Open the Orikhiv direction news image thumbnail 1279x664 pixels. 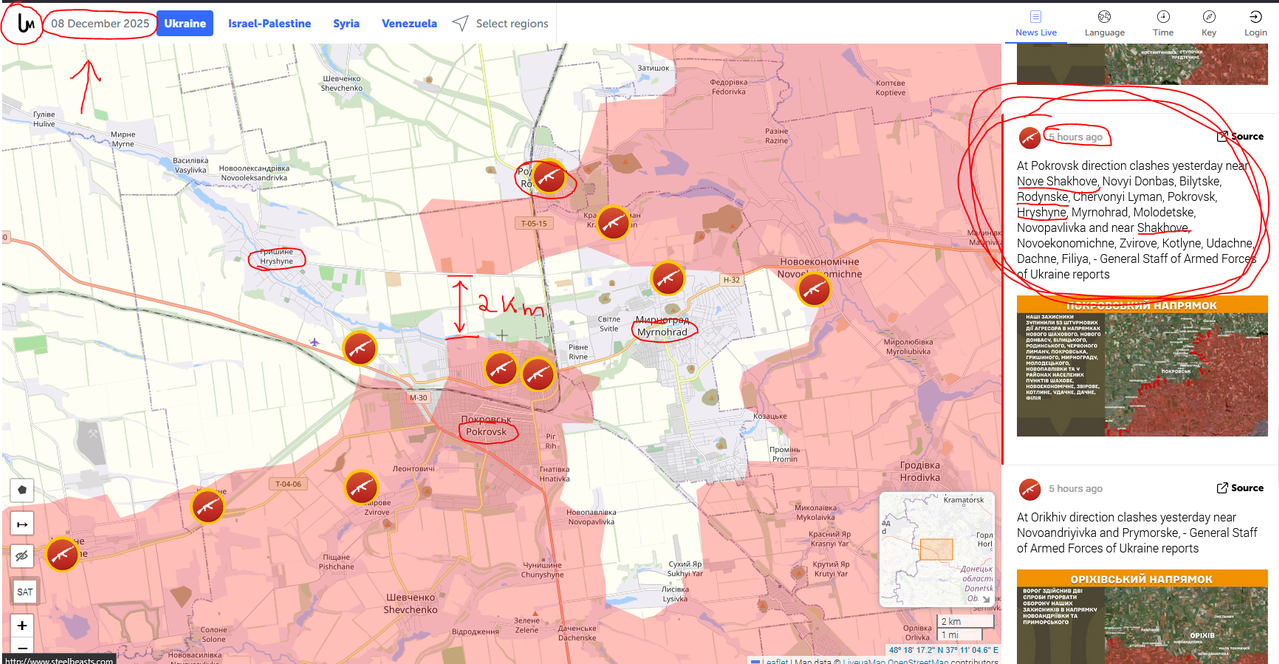(x=1141, y=616)
